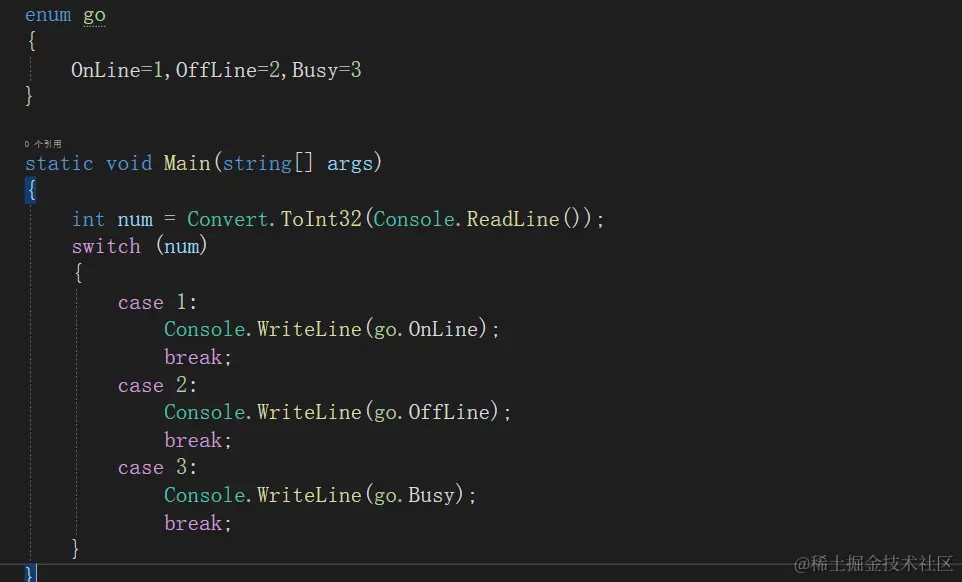This screenshot has height=582, width=962.
Task: Click the 'enum' keyword
Action: pyautogui.click(x=48, y=14)
